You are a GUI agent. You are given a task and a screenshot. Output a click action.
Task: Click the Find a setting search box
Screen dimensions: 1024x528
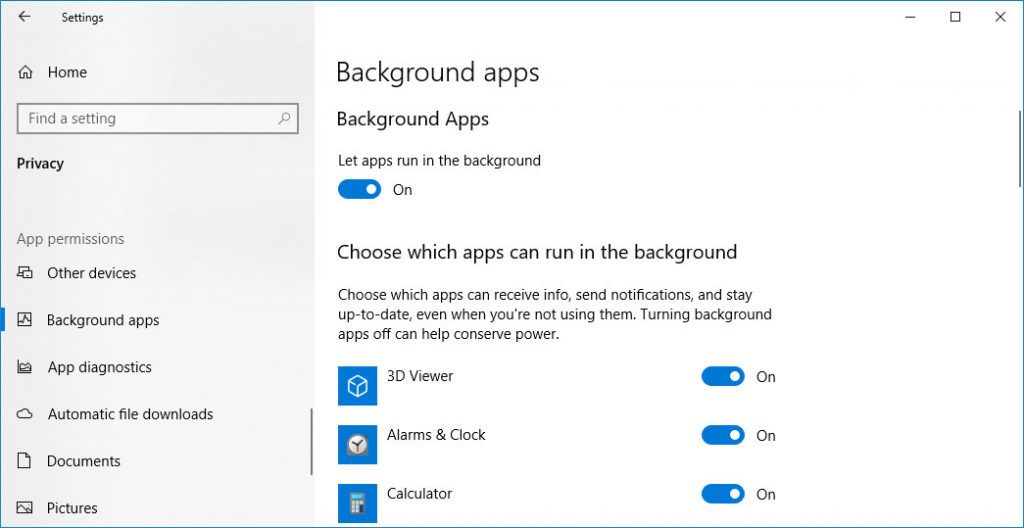157,118
